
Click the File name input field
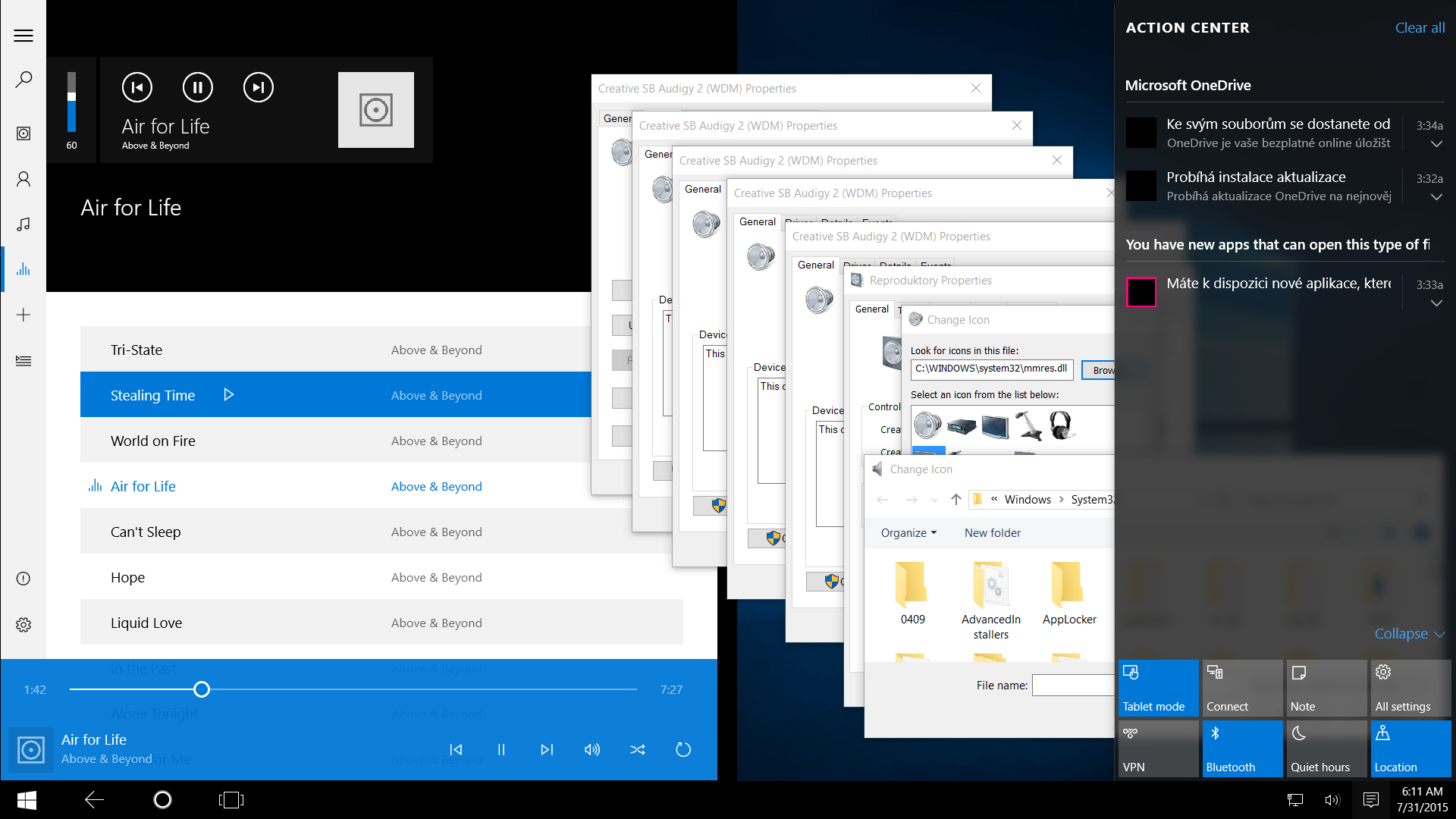[1072, 686]
